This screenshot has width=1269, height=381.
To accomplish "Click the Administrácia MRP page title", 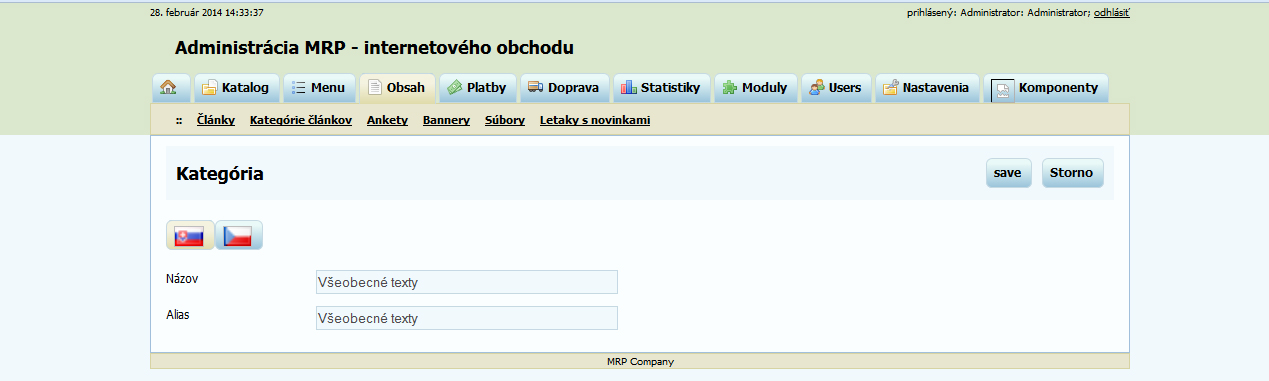I will click(374, 48).
